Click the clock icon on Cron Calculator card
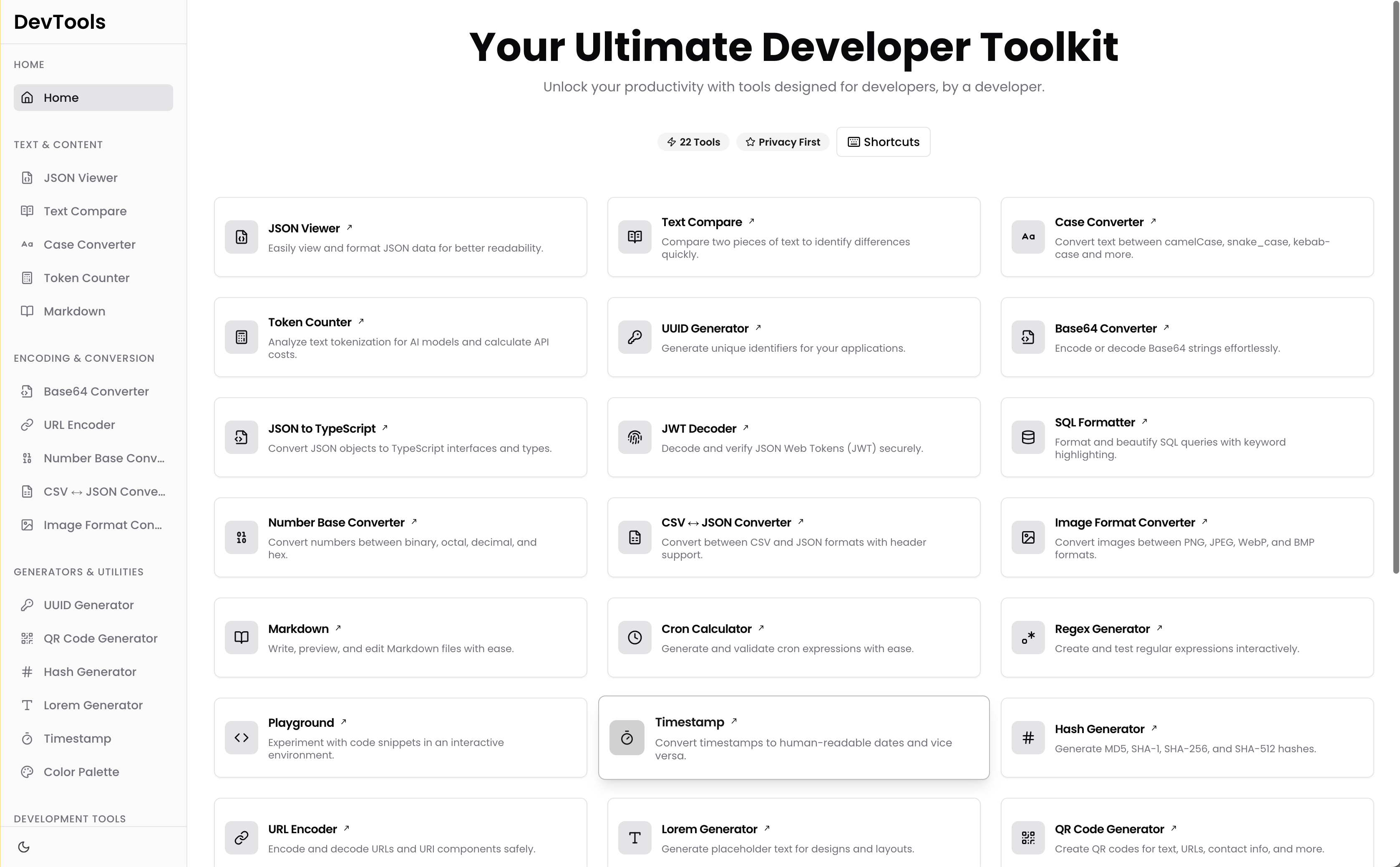Viewport: 1400px width, 867px height. (635, 638)
